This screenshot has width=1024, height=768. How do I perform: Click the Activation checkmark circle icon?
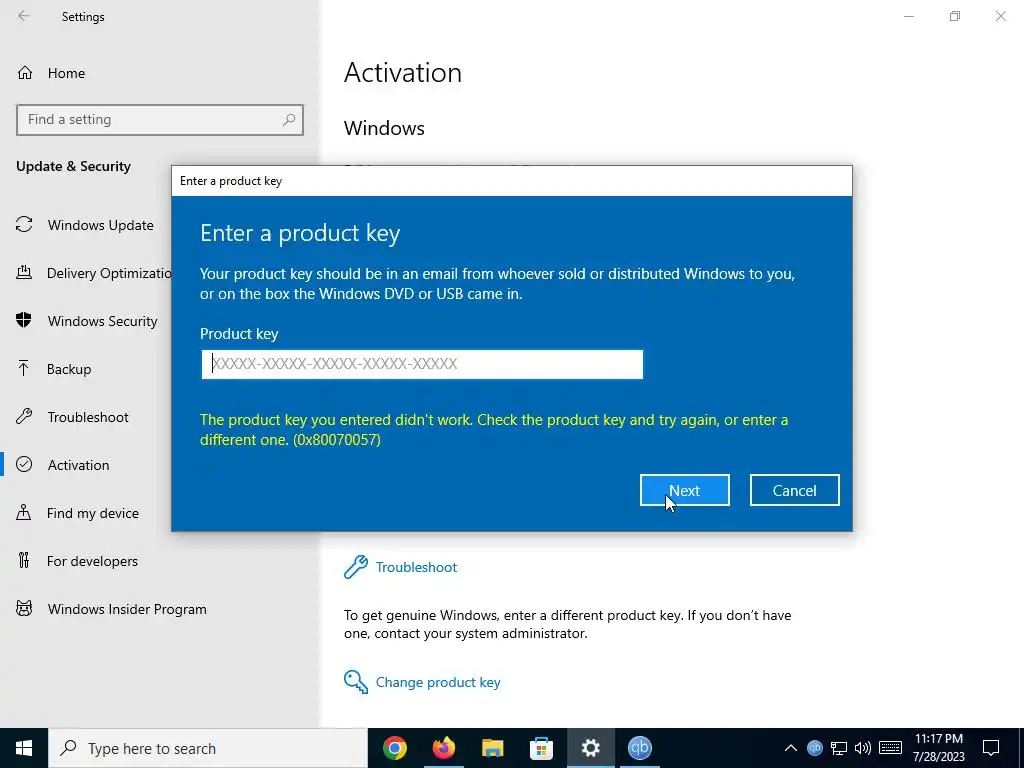[x=24, y=464]
